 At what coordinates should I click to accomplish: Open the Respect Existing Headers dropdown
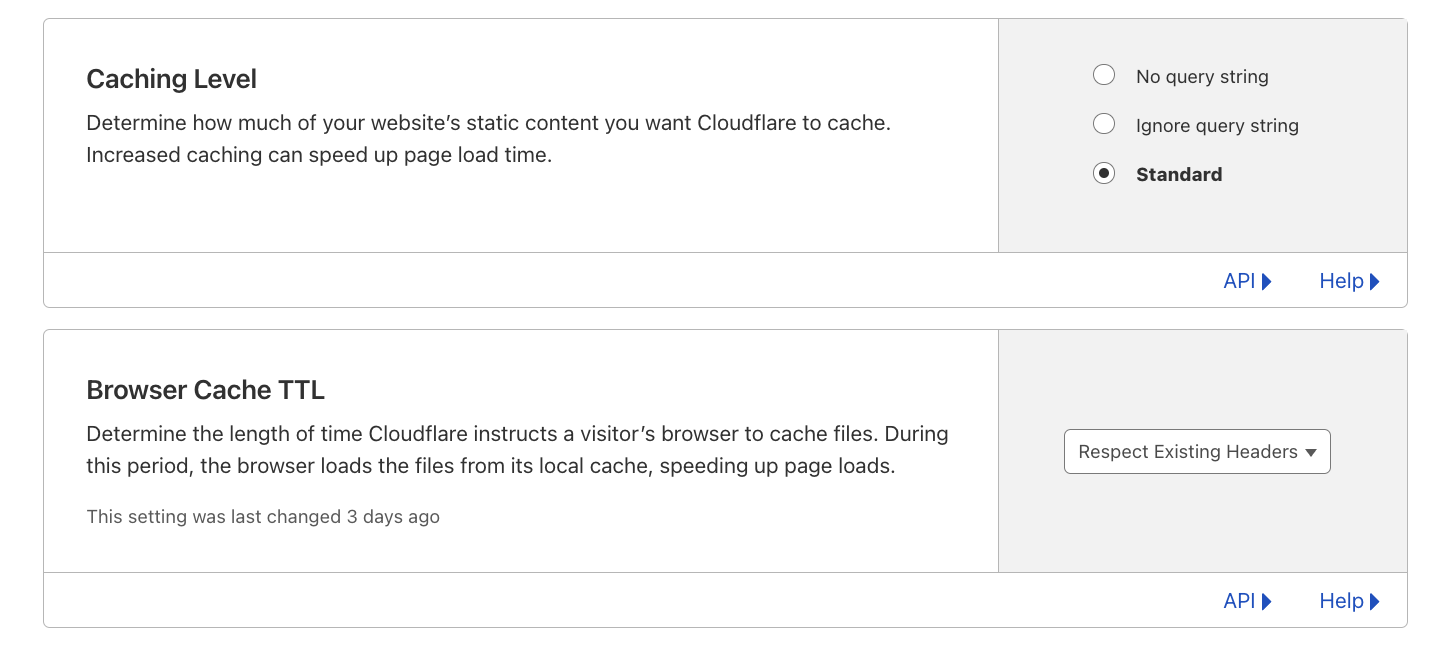pyautogui.click(x=1197, y=451)
